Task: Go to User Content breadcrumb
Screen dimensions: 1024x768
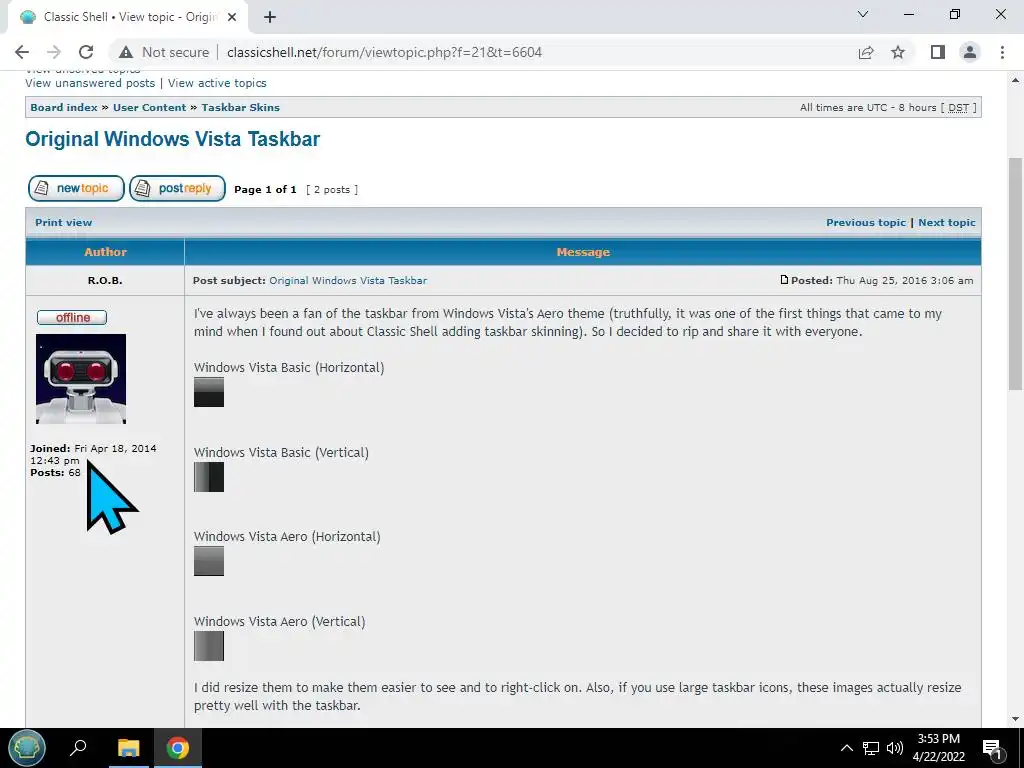Action: (x=150, y=107)
